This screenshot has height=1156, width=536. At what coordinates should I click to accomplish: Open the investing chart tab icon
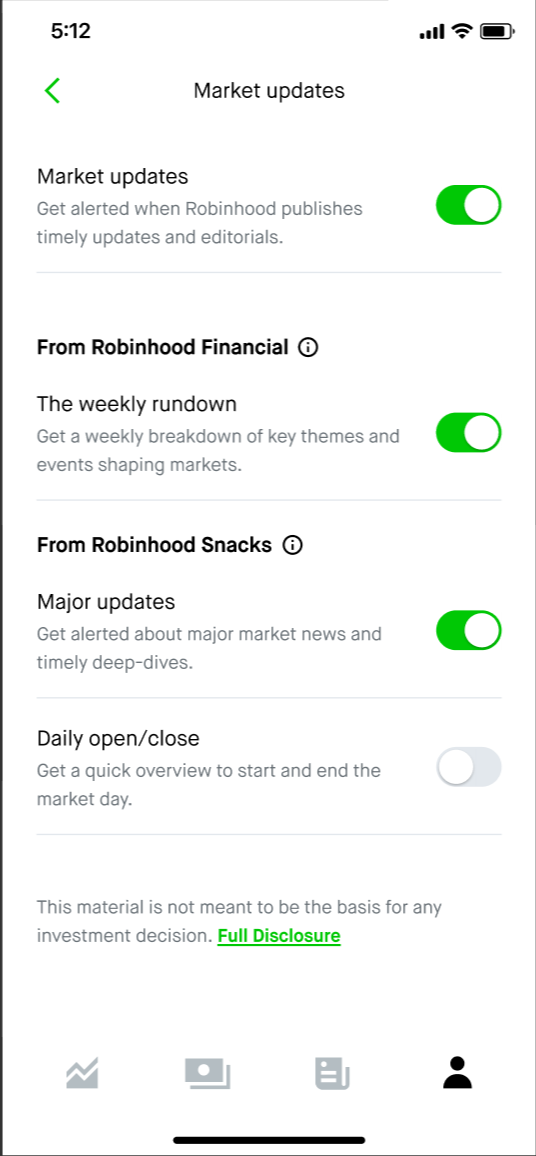tap(82, 1073)
